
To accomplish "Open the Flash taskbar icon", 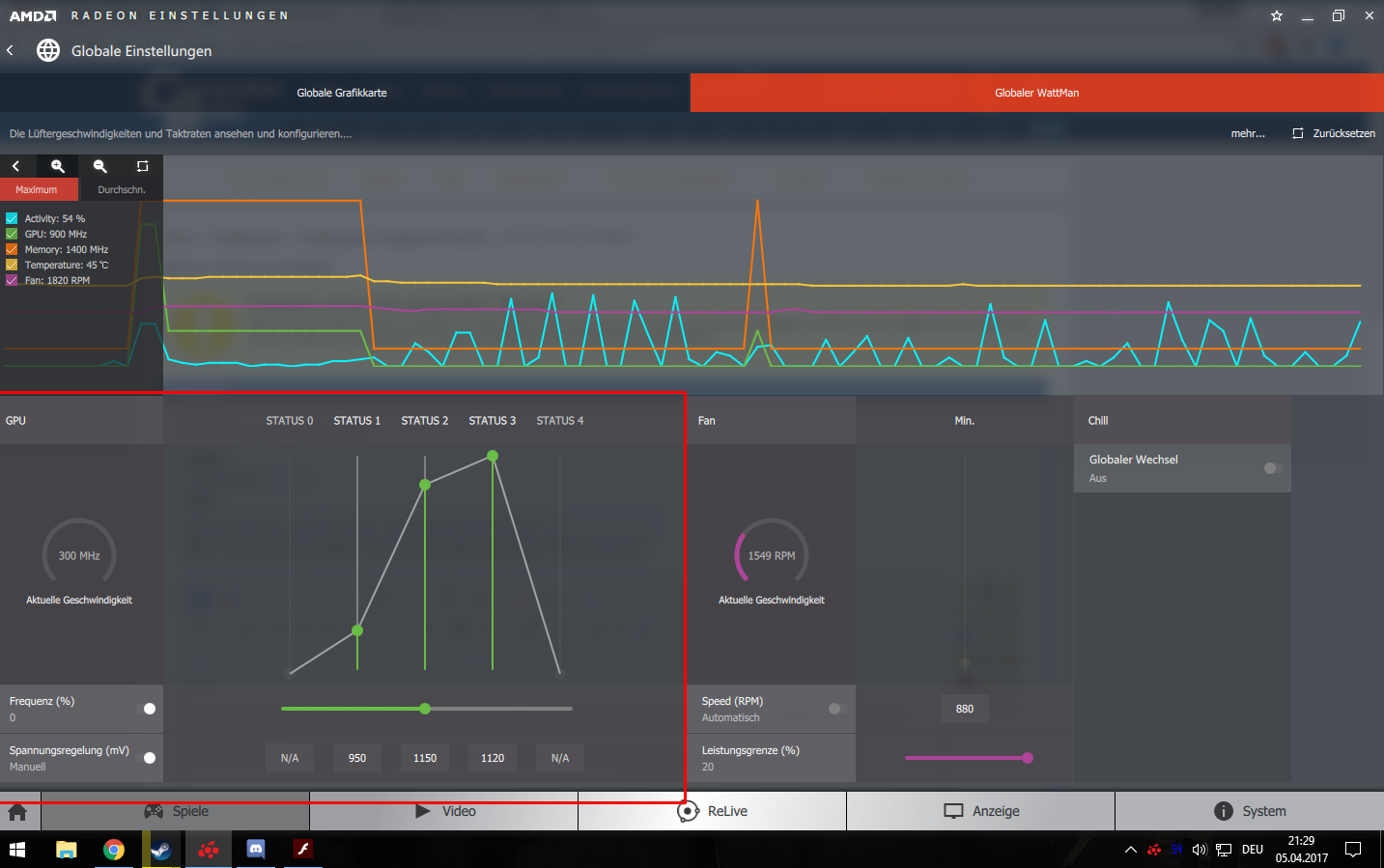I will pos(303,850).
